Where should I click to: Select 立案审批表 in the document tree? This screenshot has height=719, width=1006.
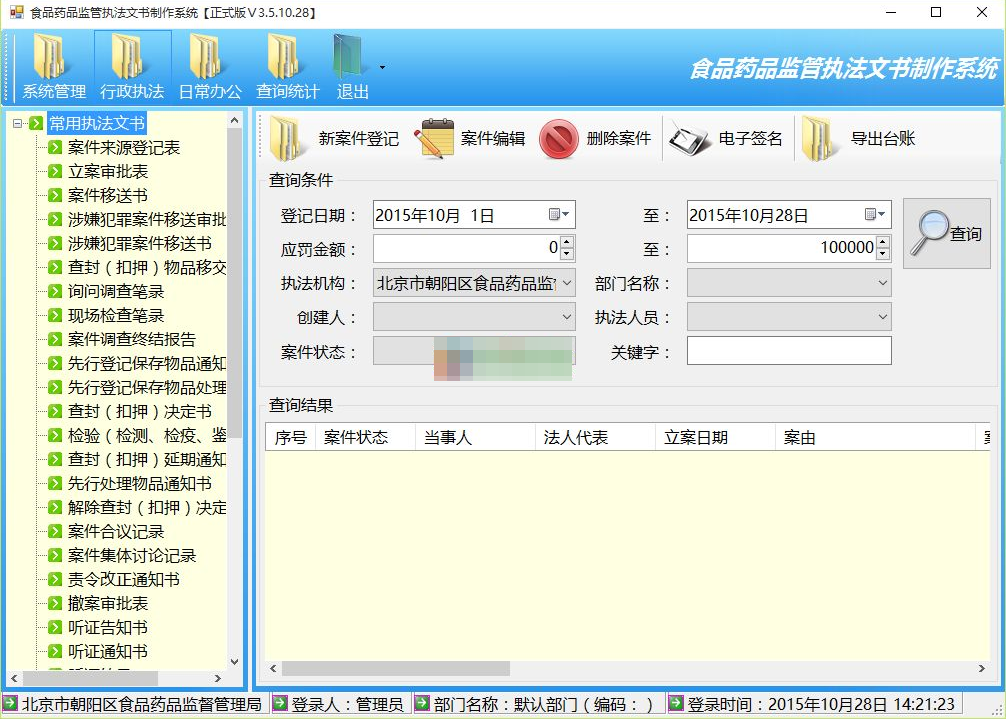(x=108, y=172)
